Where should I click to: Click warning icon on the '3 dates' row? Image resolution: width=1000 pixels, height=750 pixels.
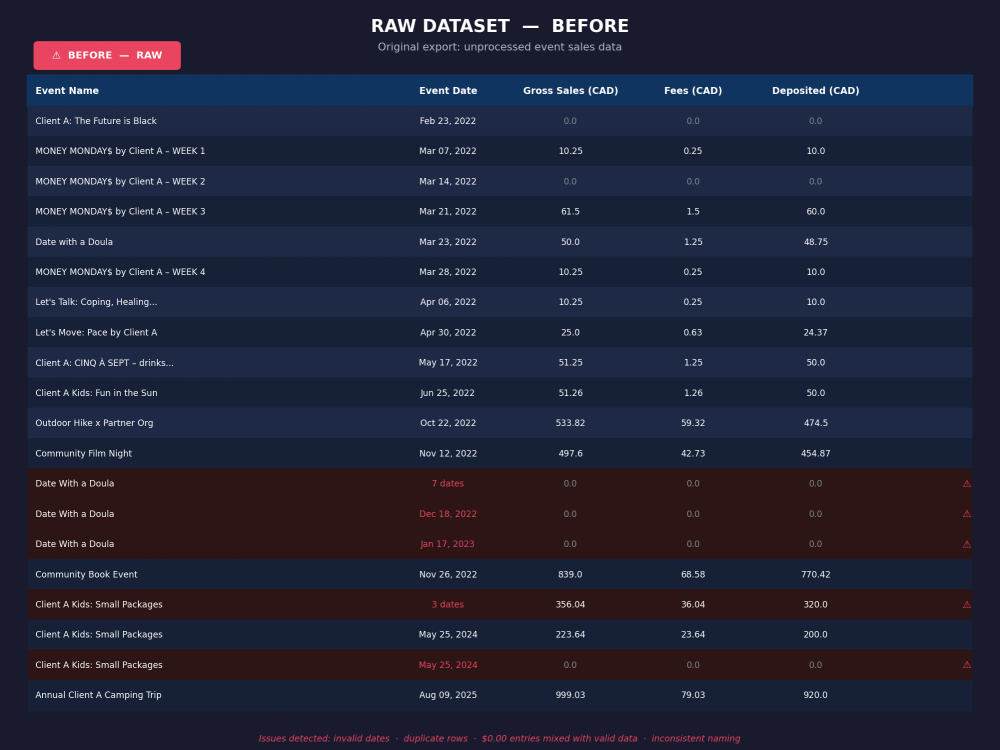click(967, 605)
